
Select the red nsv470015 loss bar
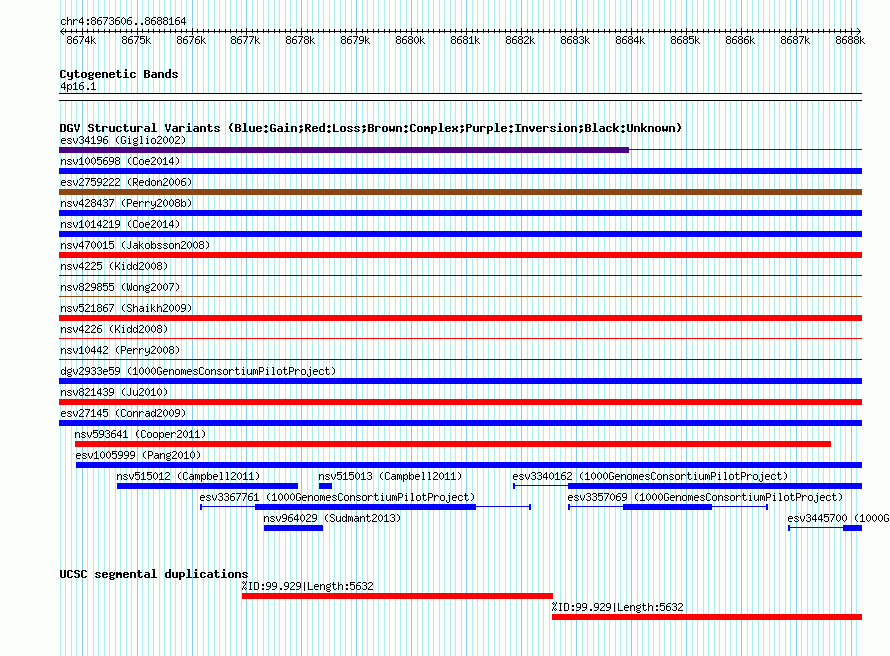point(460,255)
